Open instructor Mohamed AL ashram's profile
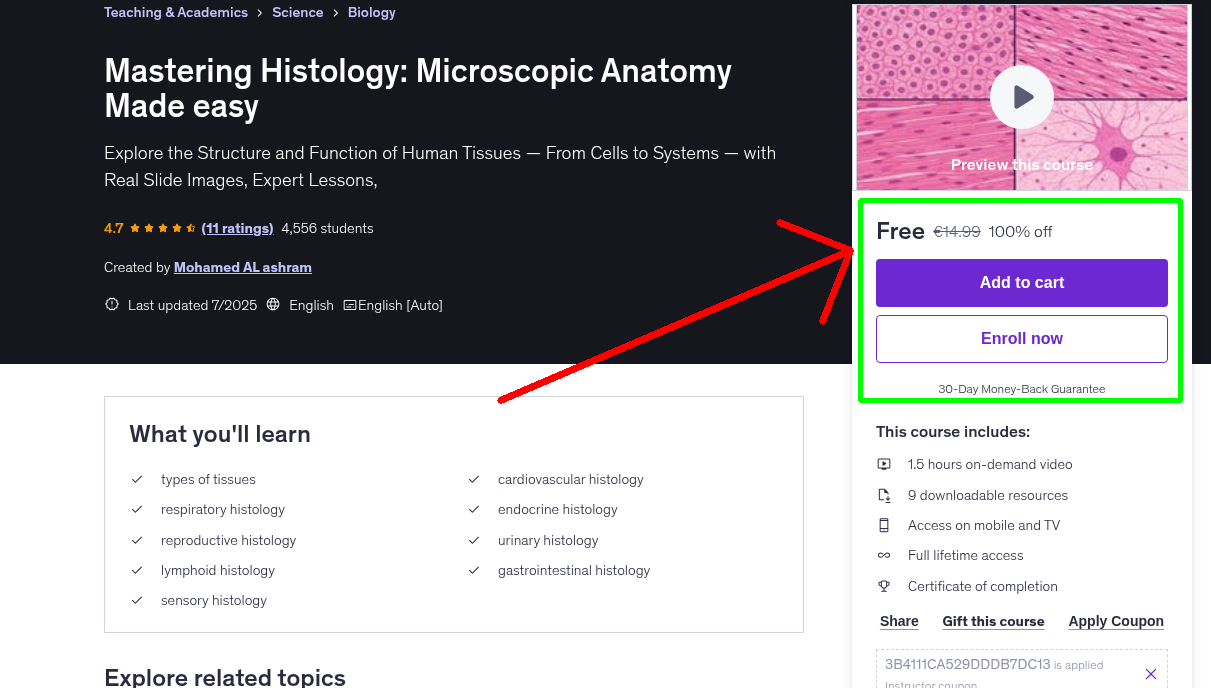Screen dimensions: 1211x688 242,267
